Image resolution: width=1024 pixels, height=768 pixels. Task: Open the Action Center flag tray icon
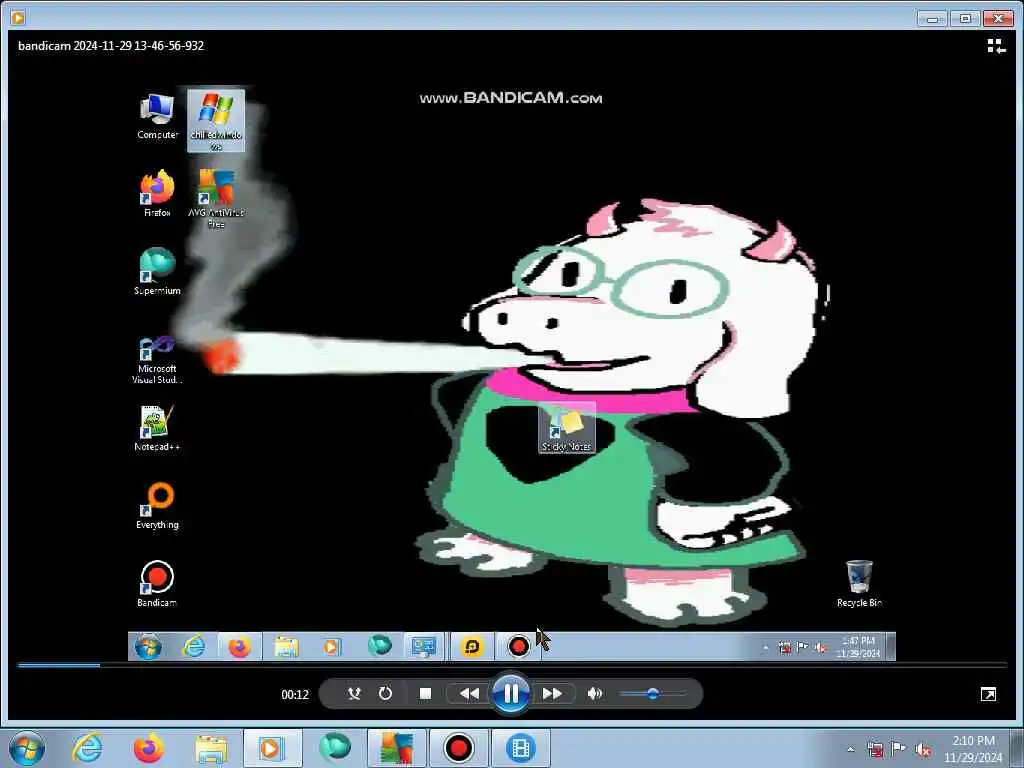(x=899, y=749)
